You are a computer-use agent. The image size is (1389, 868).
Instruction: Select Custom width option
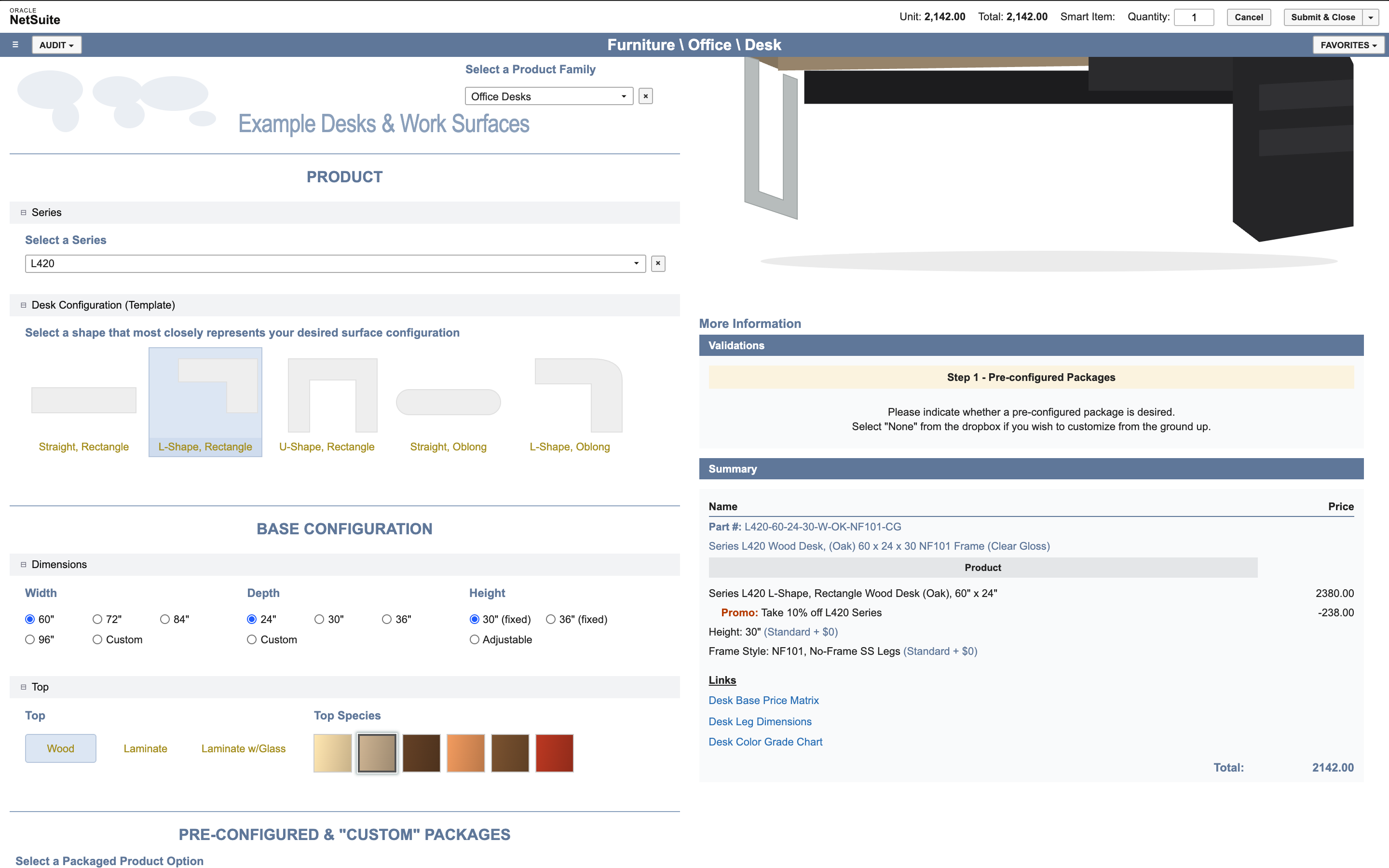point(97,639)
